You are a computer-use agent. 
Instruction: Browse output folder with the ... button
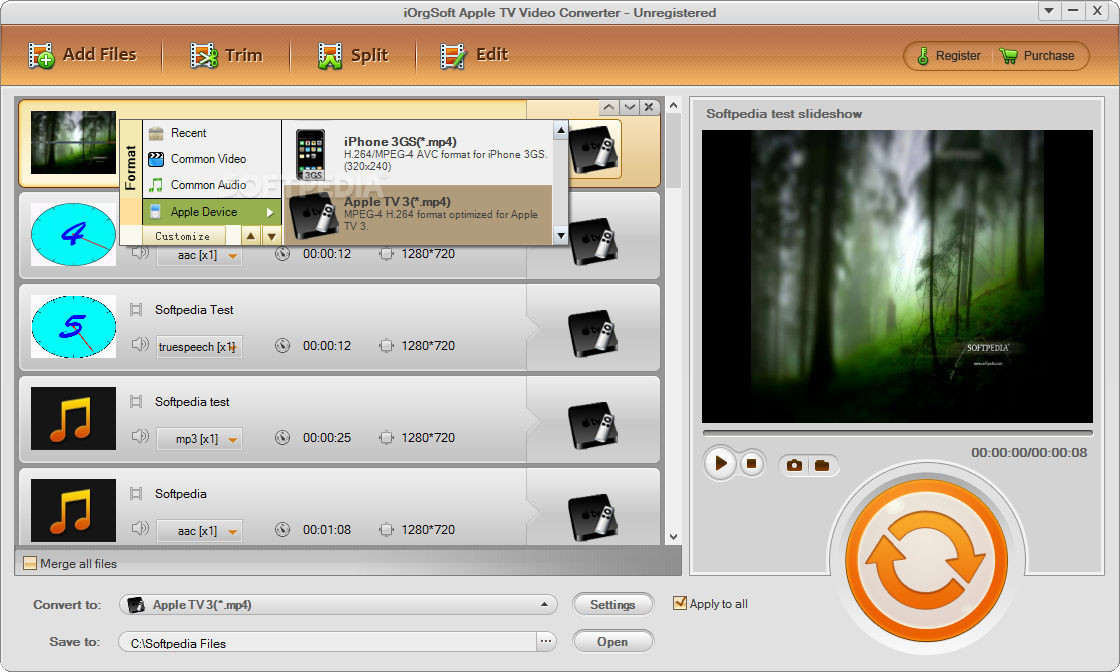(x=546, y=641)
